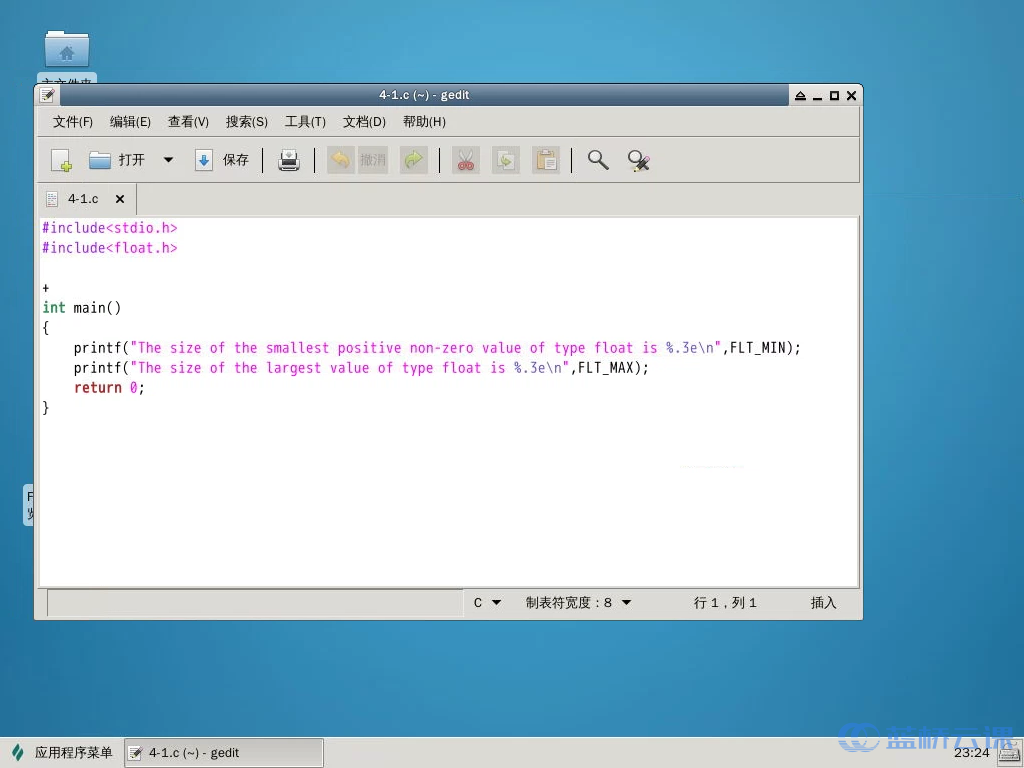Click the paste clipboard icon

(x=546, y=160)
